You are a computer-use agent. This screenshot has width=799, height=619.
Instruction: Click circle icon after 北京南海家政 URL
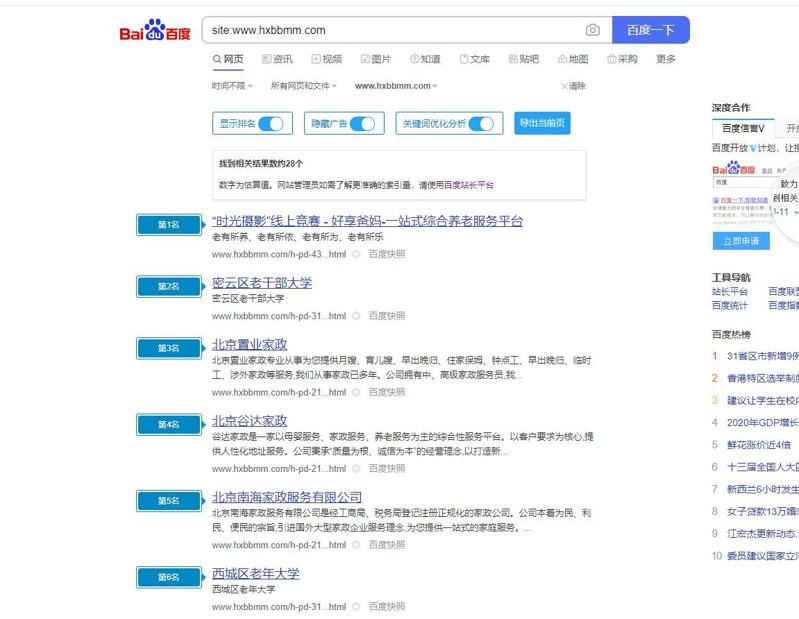(356, 545)
